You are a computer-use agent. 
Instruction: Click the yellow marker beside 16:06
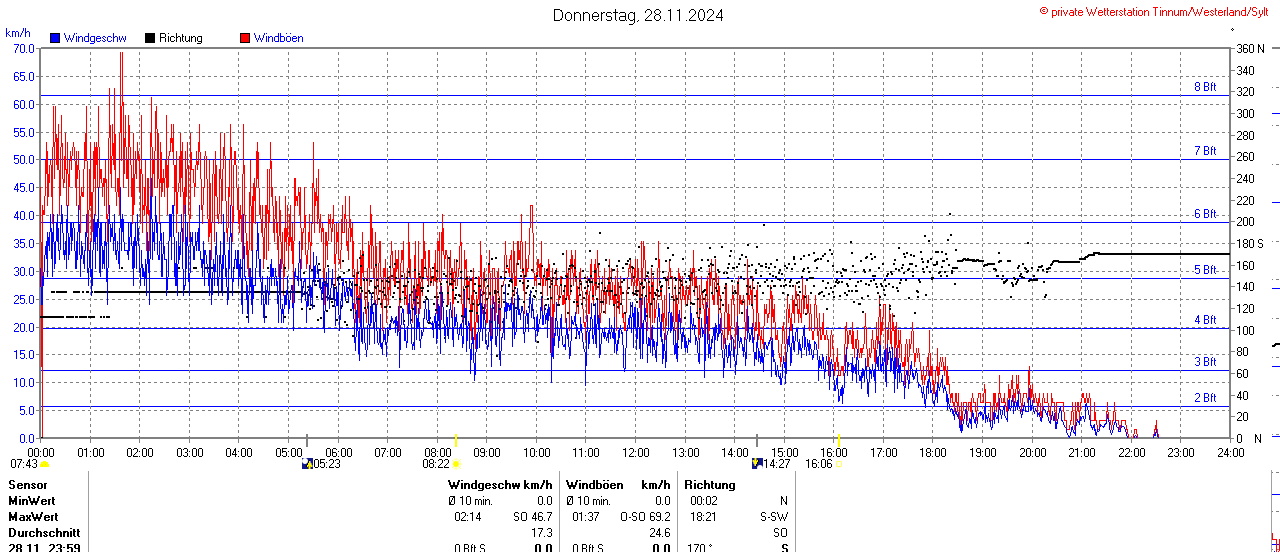tap(839, 464)
